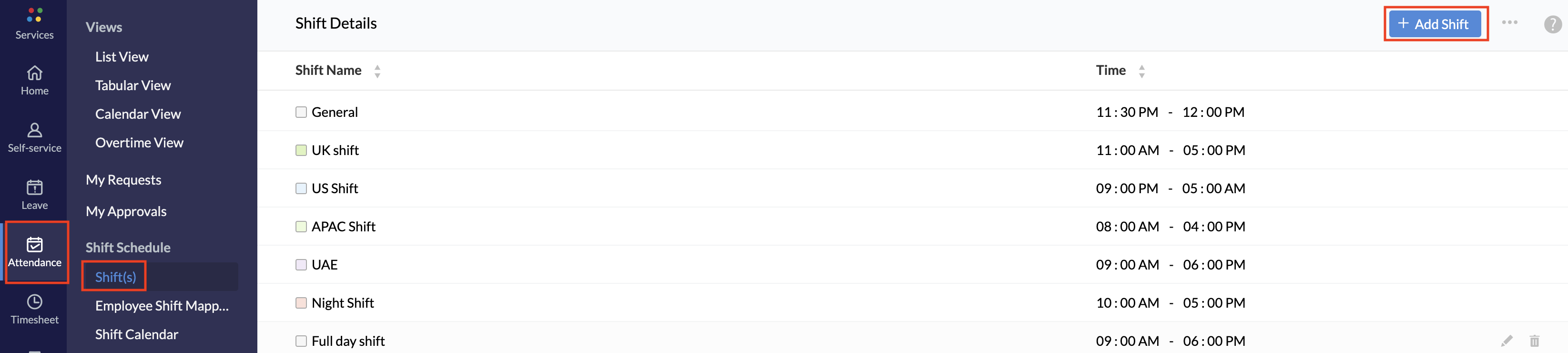Select the General shift checkbox

click(301, 112)
